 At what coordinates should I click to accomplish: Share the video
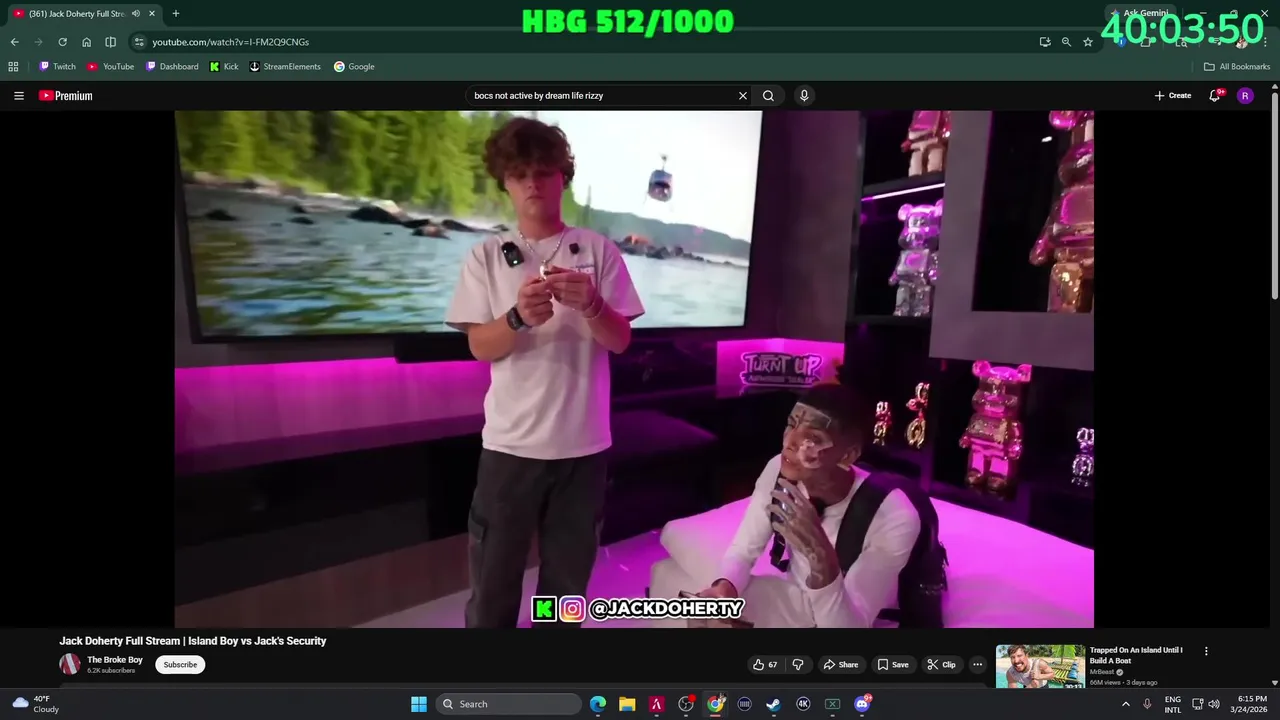(x=840, y=665)
